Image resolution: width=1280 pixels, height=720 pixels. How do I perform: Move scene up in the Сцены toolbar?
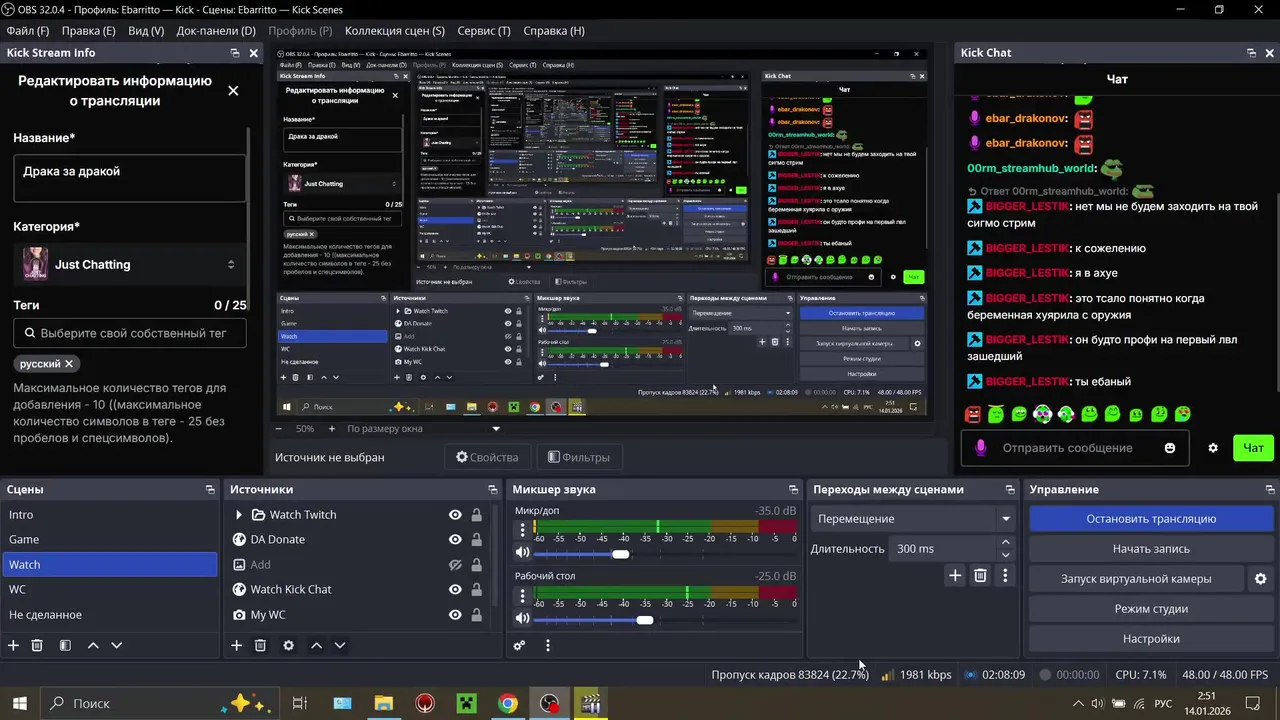point(93,645)
